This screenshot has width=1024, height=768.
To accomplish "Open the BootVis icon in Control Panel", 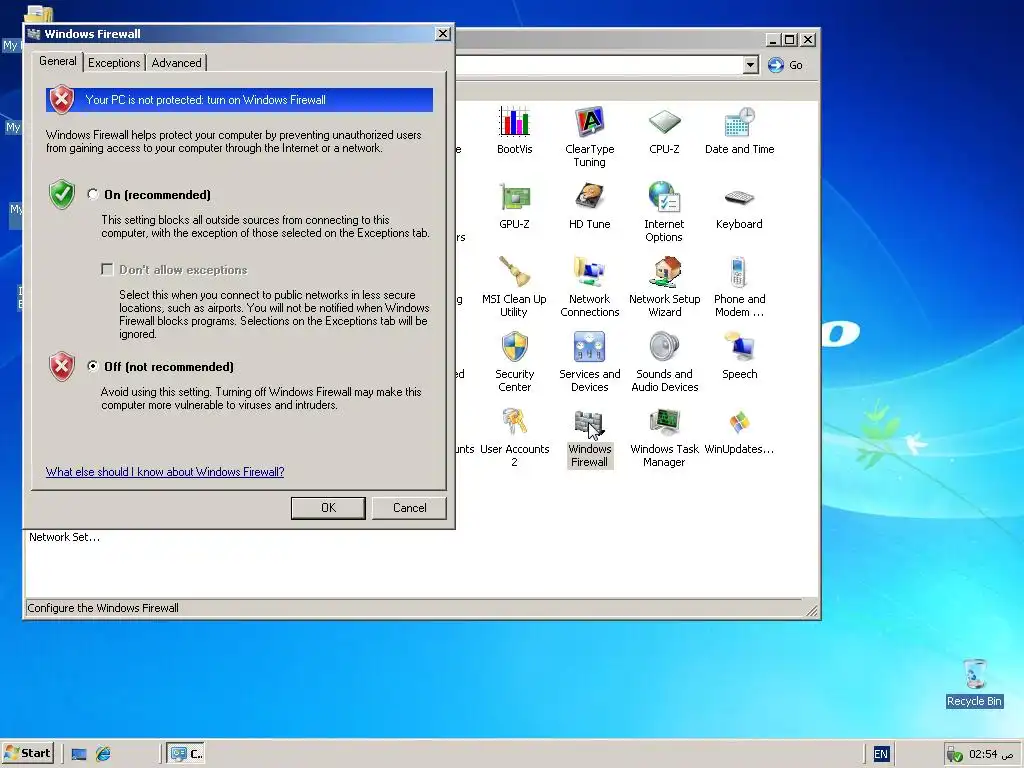I will pos(515,131).
